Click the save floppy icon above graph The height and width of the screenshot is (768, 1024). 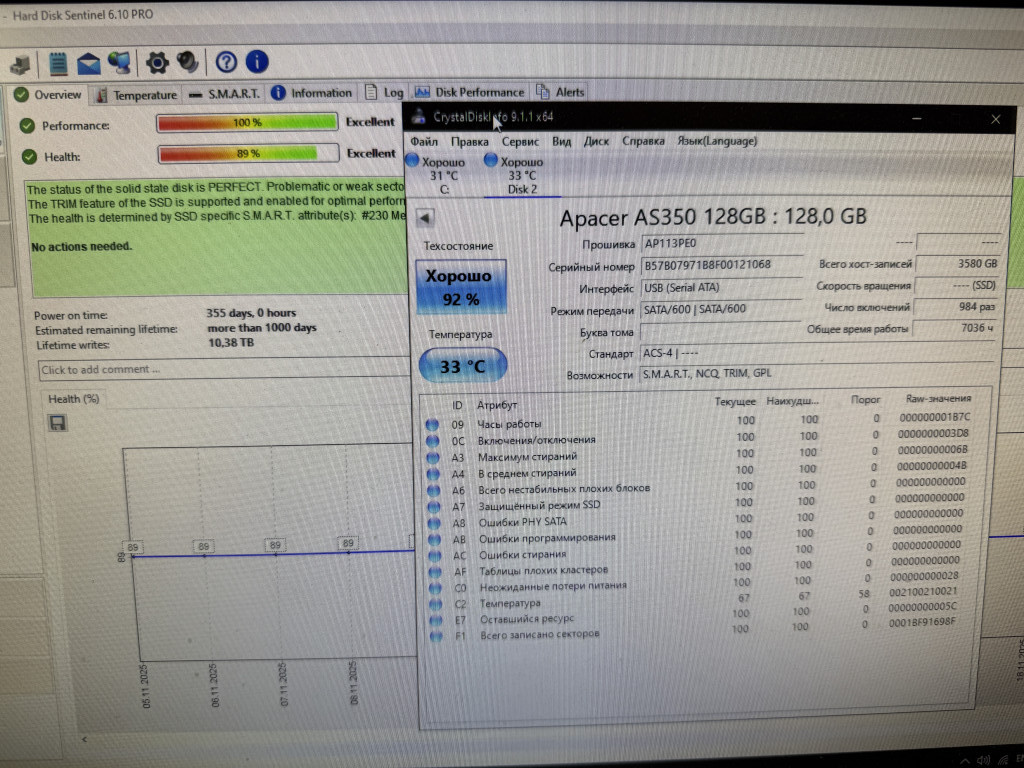click(x=58, y=423)
